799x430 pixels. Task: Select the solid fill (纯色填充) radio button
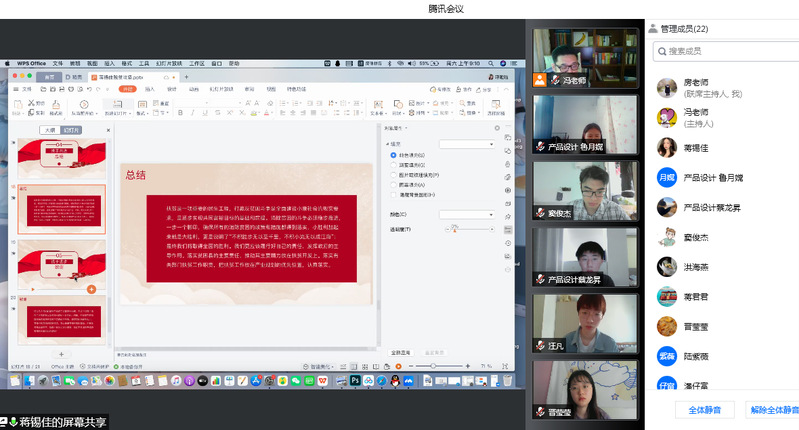(x=393, y=156)
